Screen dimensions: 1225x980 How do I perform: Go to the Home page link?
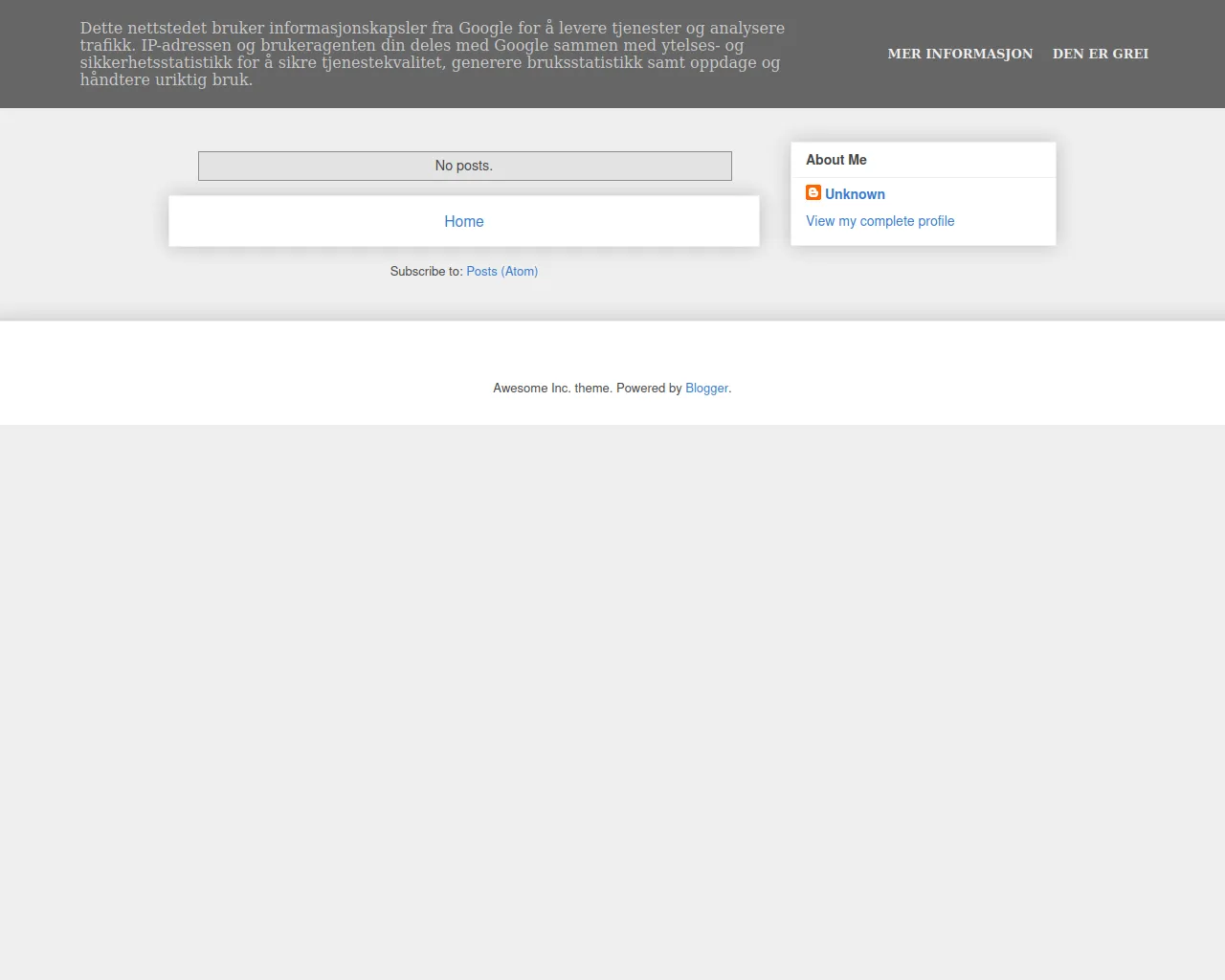463,221
